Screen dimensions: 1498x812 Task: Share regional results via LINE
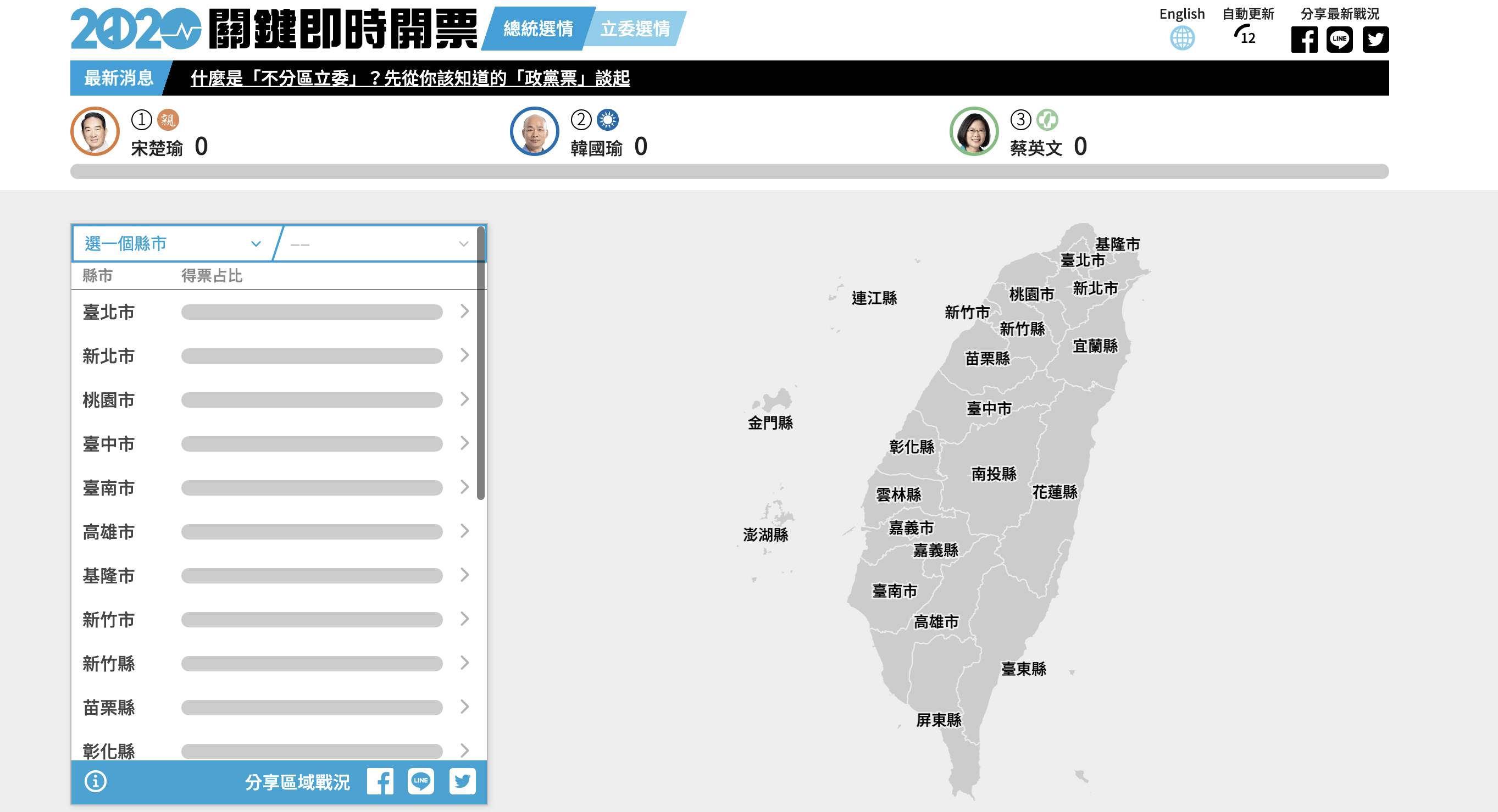coord(421,782)
